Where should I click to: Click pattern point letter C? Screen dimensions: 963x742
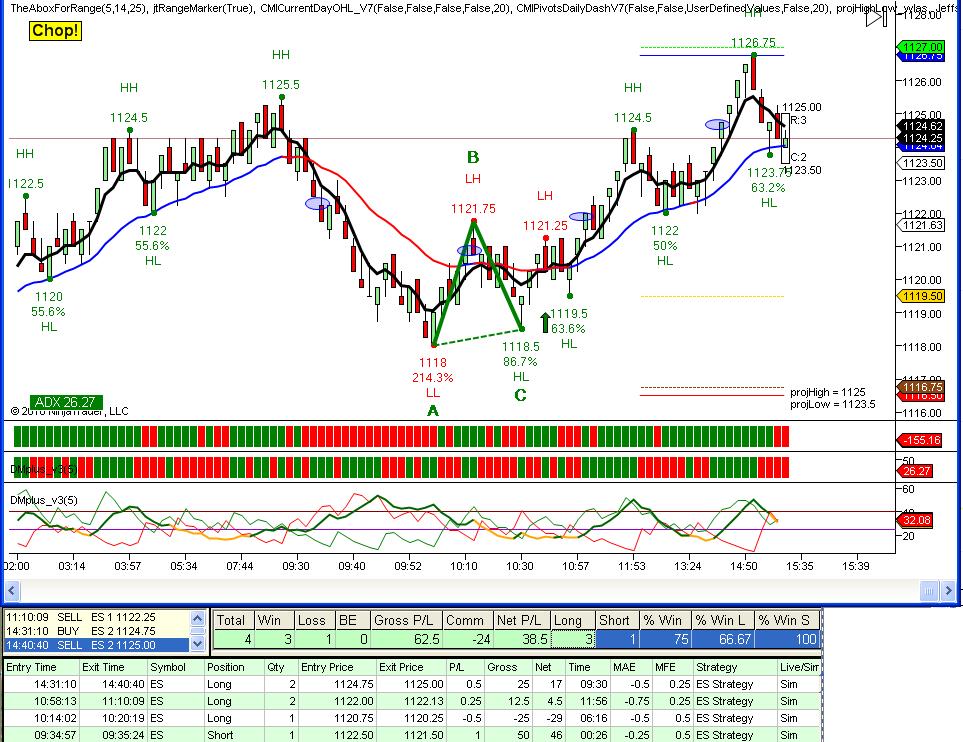click(x=520, y=395)
